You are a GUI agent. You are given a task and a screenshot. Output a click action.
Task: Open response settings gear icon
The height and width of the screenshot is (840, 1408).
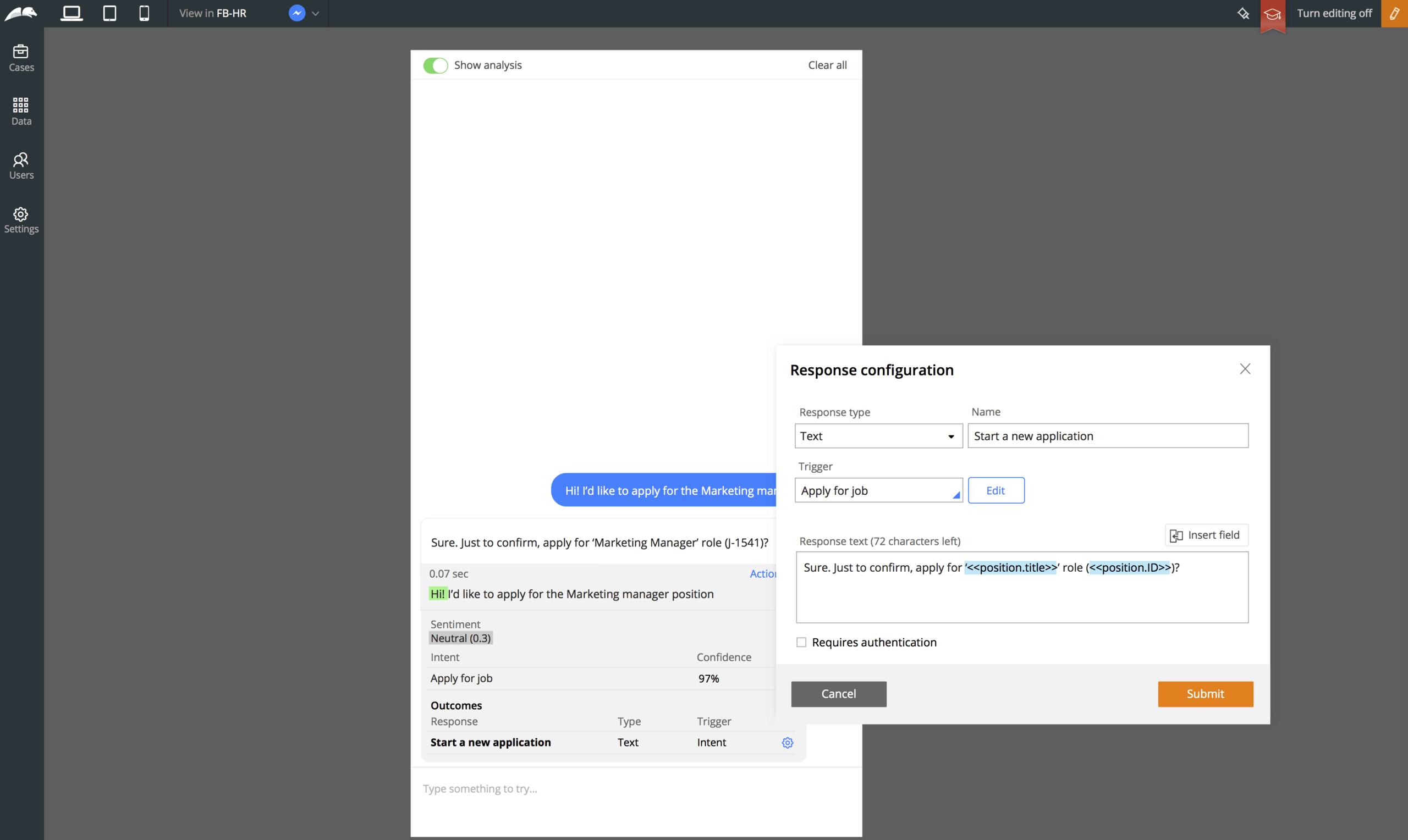(787, 743)
